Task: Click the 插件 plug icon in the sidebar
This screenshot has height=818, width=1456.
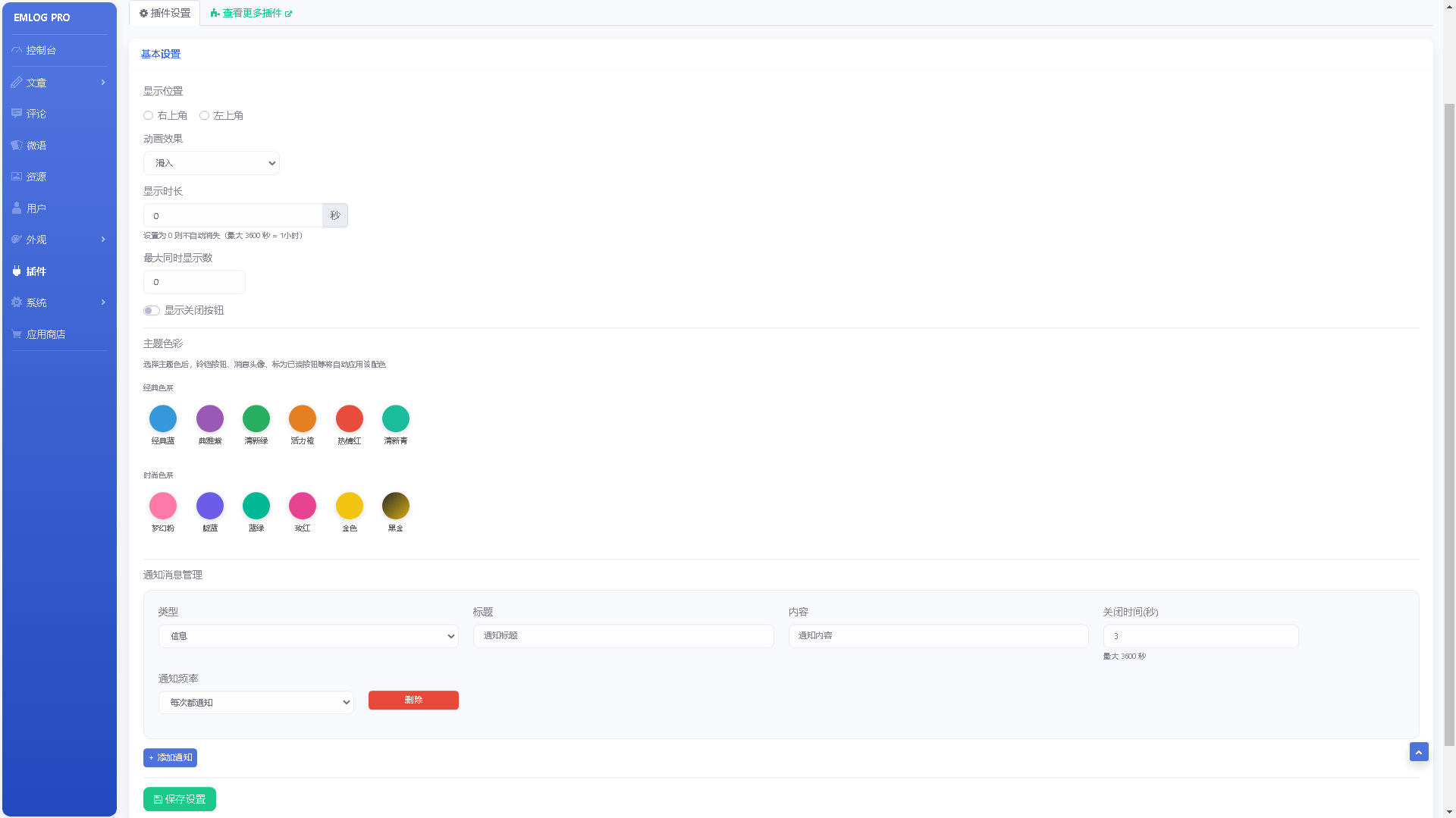Action: (17, 271)
